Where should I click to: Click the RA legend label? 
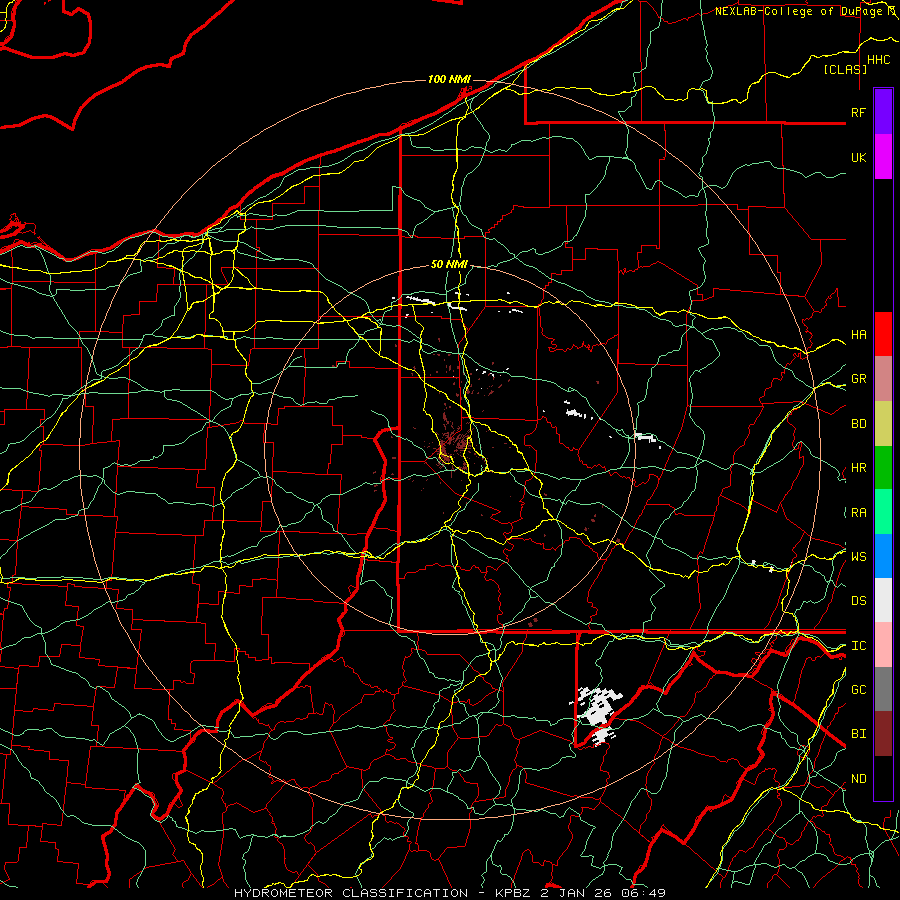click(858, 513)
